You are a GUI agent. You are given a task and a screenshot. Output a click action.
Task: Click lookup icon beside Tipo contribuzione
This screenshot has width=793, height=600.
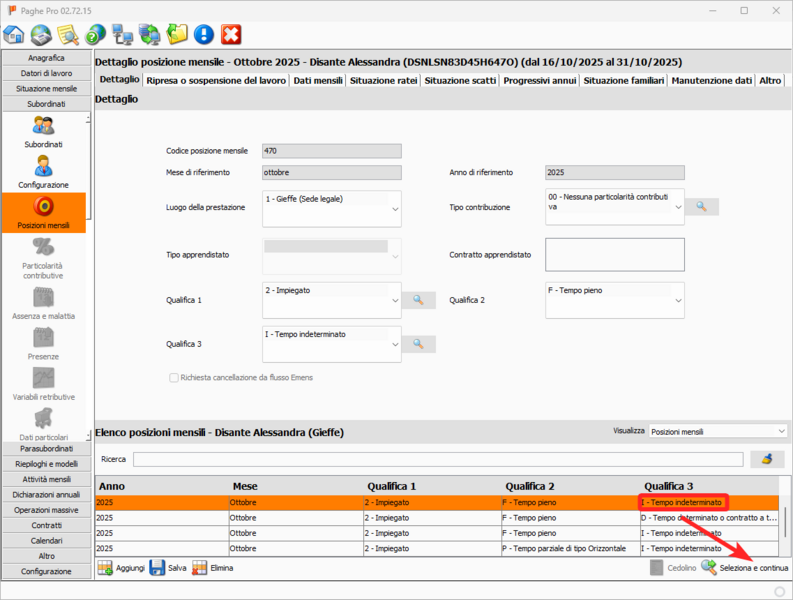(702, 207)
